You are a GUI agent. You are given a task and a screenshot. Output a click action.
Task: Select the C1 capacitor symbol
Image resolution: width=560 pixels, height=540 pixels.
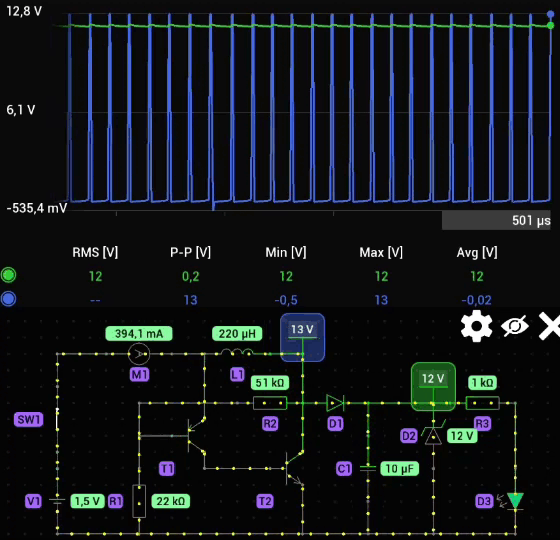click(368, 468)
